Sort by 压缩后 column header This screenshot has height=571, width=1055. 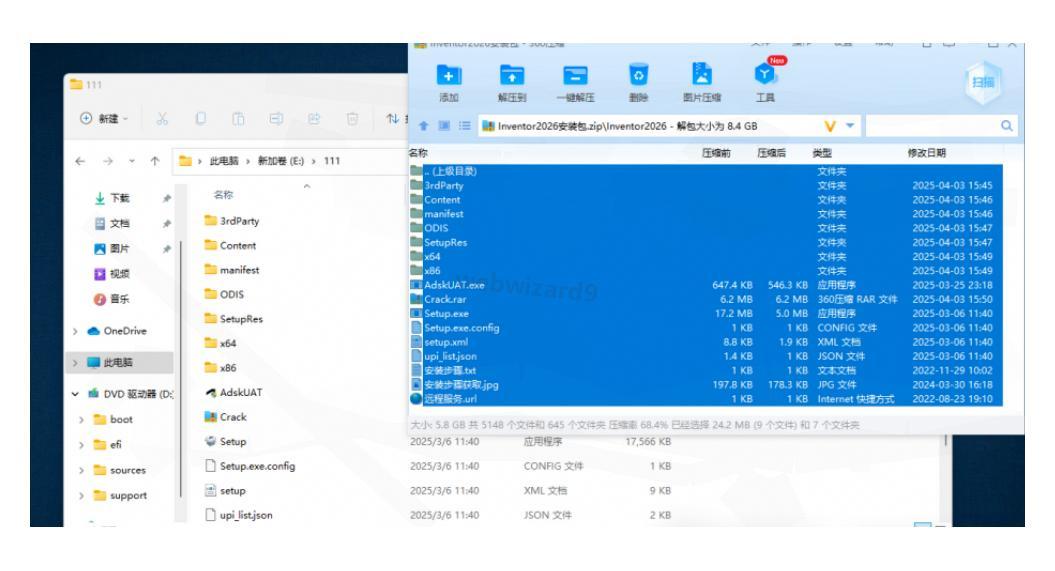(771, 153)
